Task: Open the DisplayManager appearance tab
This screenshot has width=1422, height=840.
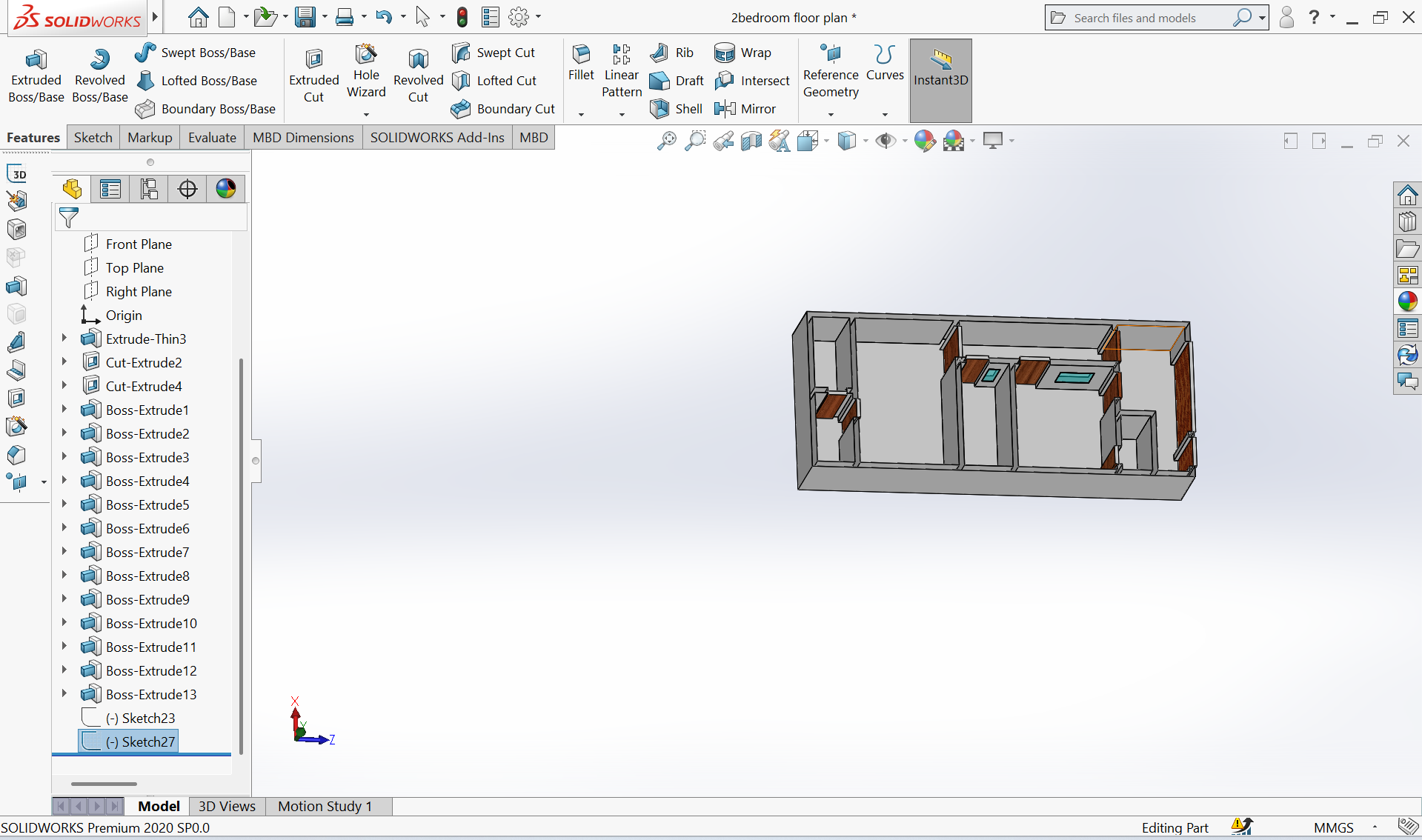Action: 226,189
